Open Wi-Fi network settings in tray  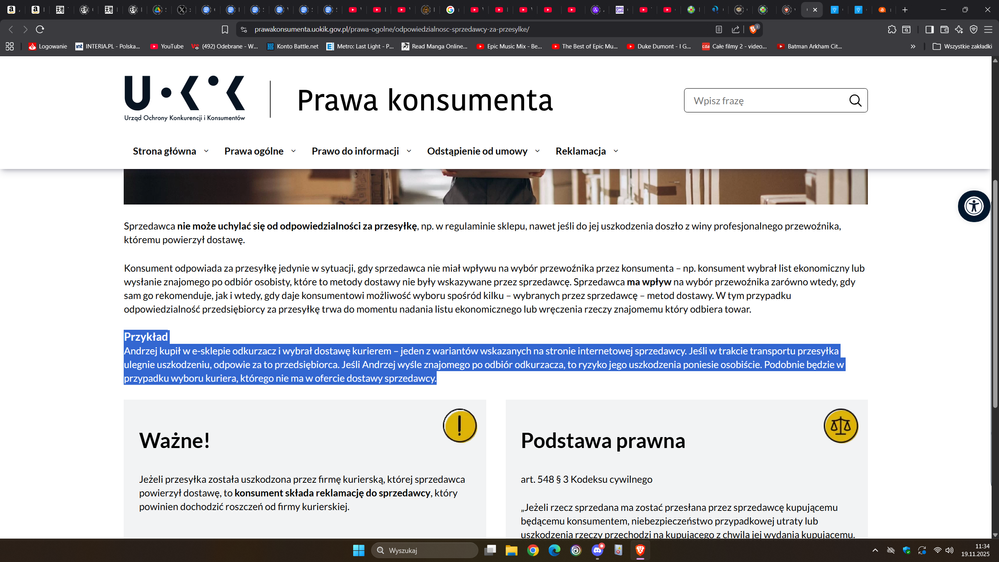click(937, 551)
